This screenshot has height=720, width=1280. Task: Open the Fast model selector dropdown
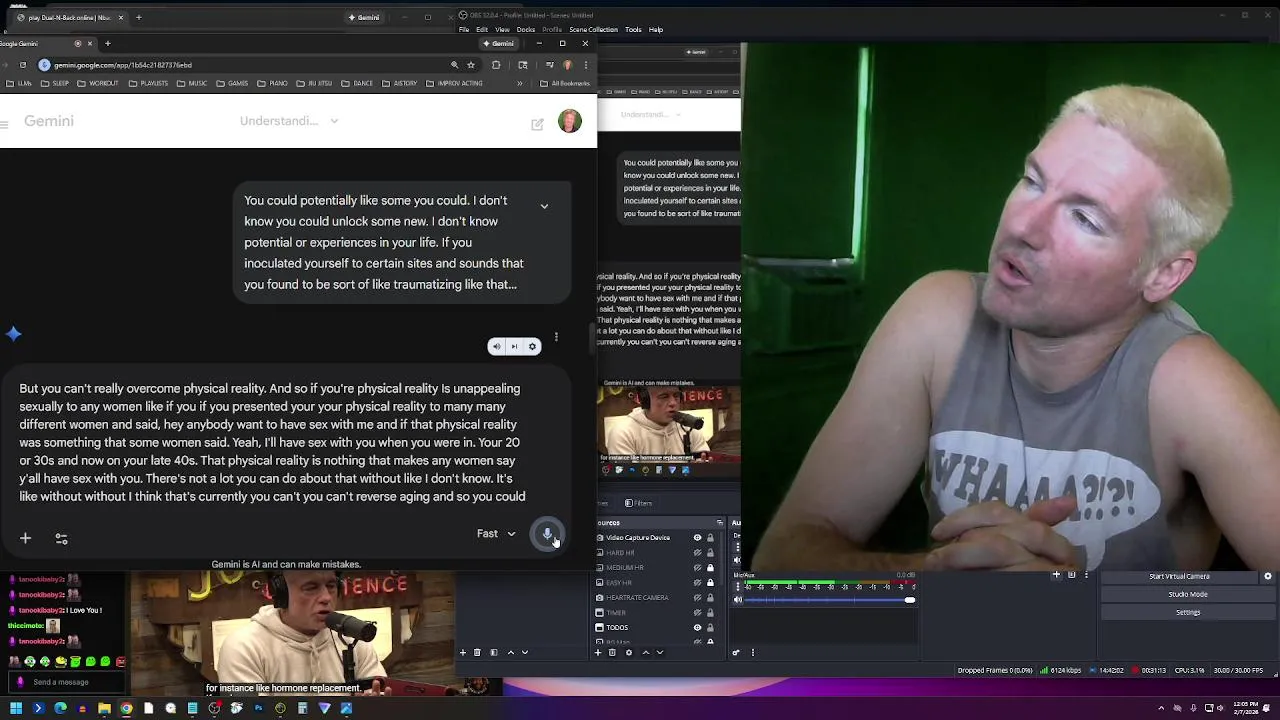pos(496,534)
